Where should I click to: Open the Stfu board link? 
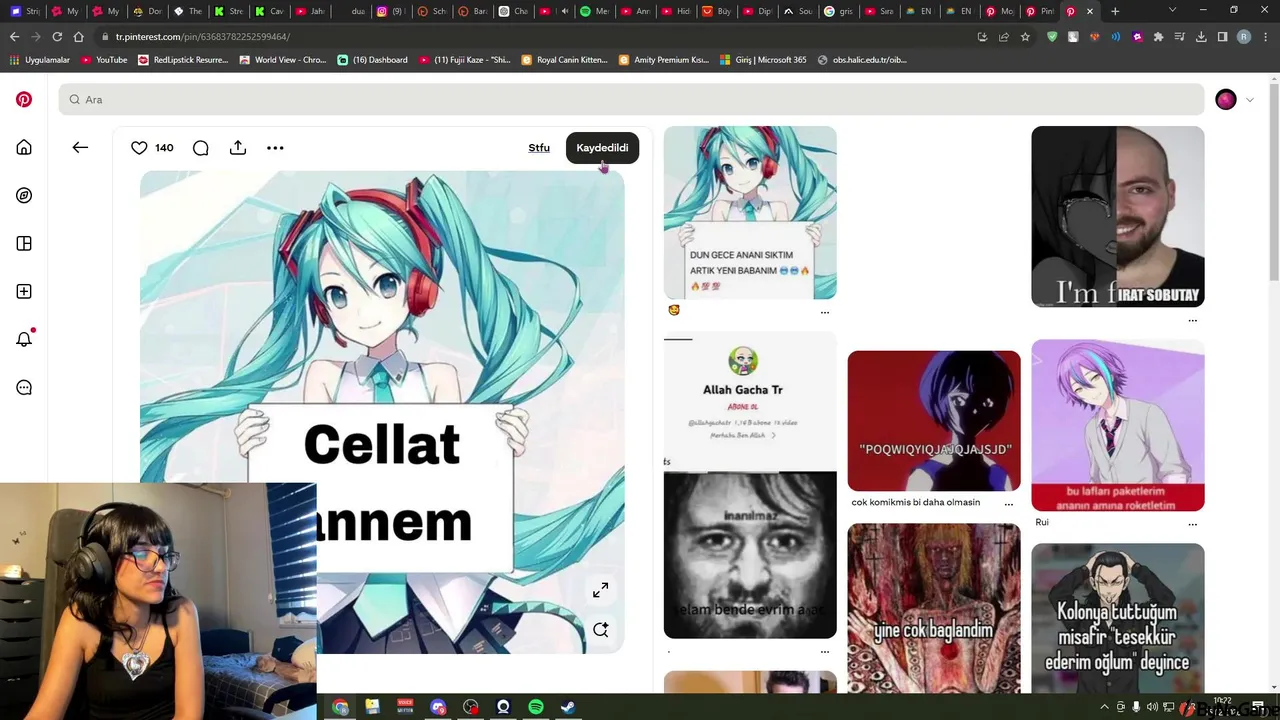(x=539, y=148)
